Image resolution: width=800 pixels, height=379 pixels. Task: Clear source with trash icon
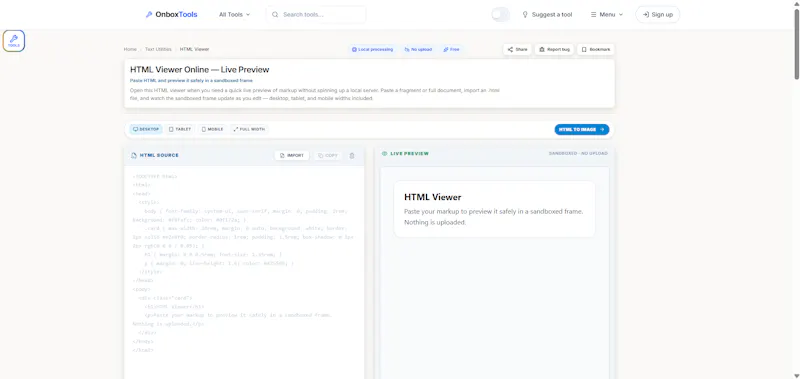click(352, 156)
